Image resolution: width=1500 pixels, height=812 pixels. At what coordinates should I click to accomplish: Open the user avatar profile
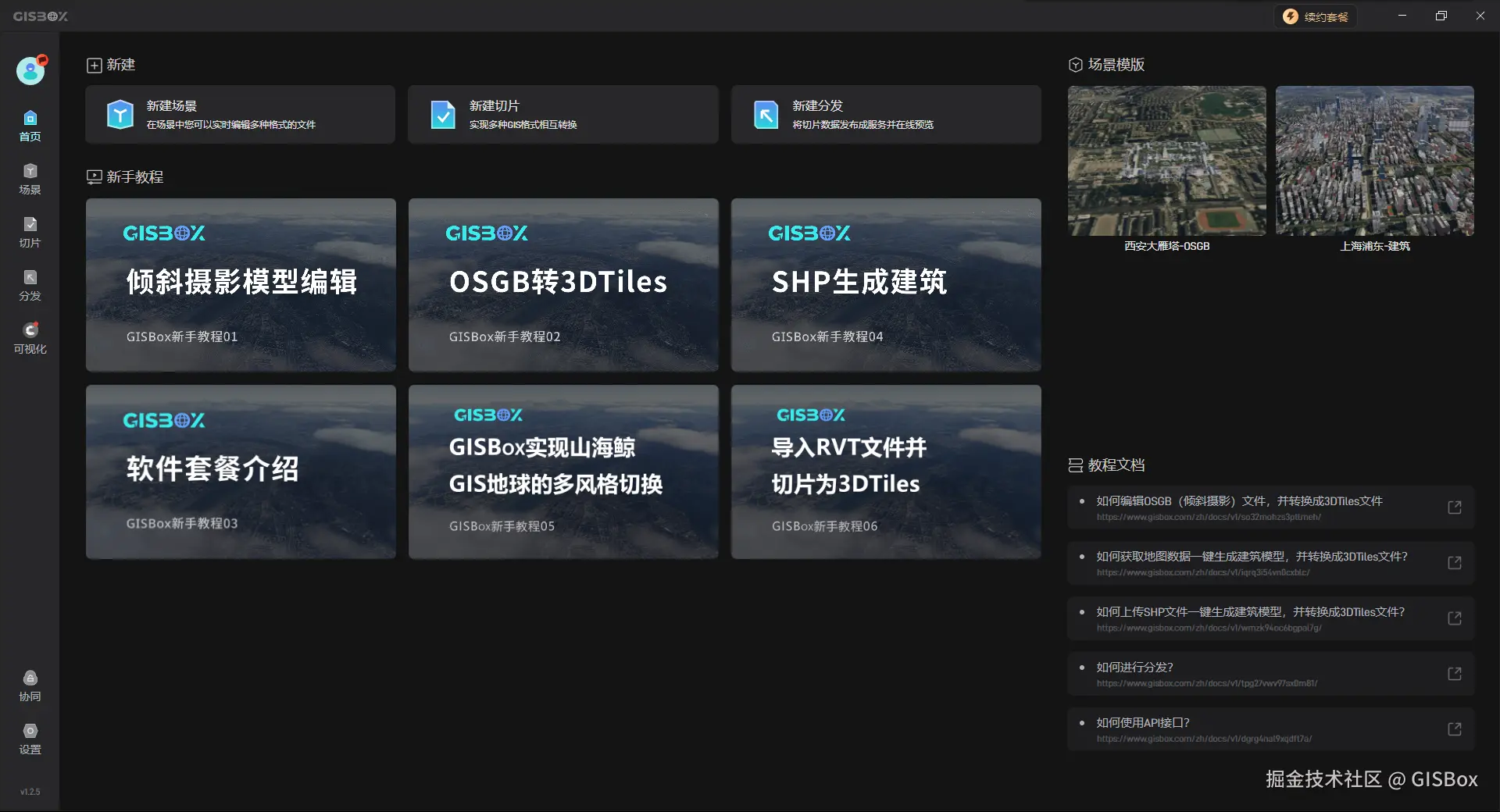pyautogui.click(x=30, y=71)
